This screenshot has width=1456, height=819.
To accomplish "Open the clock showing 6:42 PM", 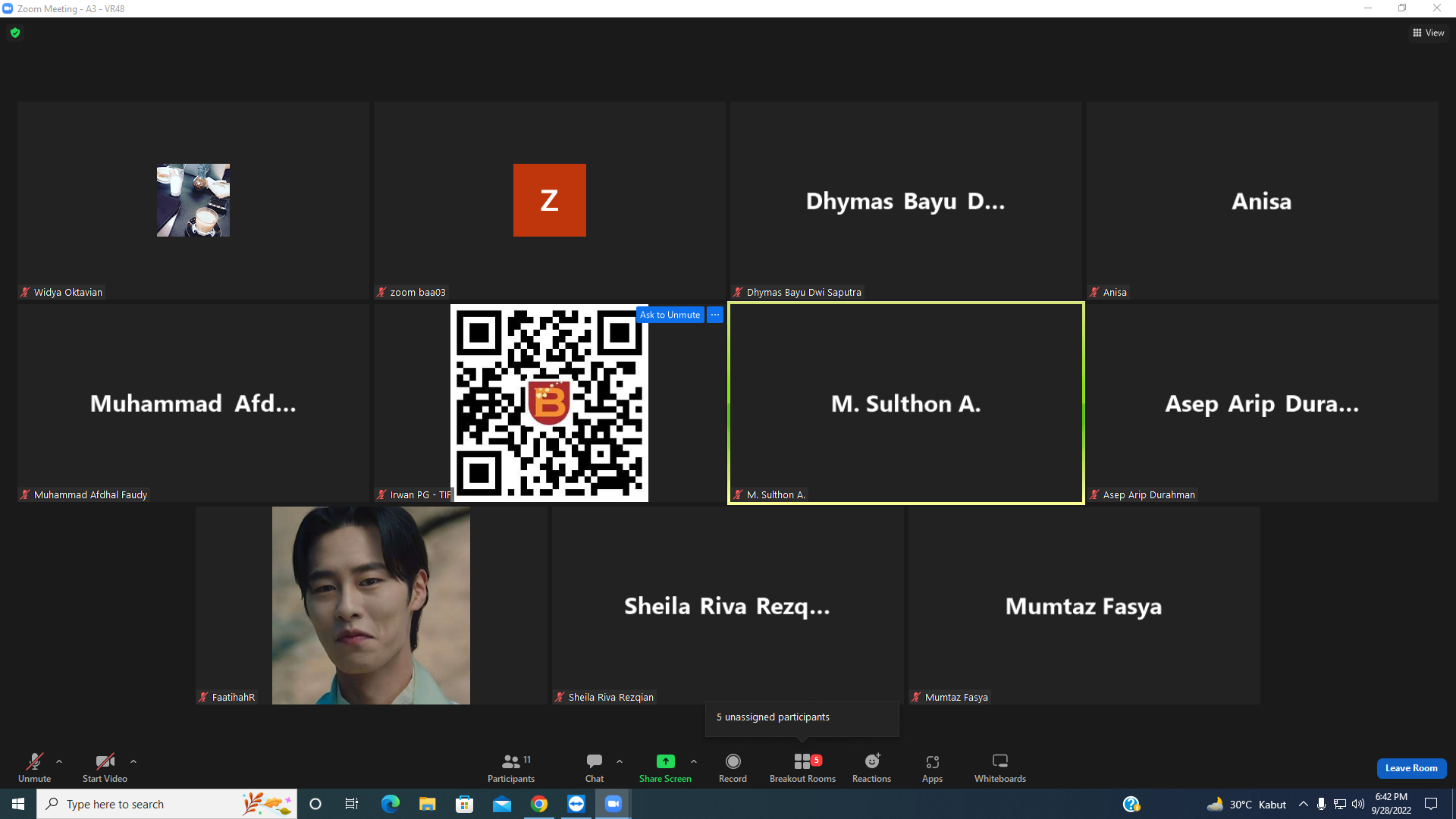I will tap(1392, 804).
